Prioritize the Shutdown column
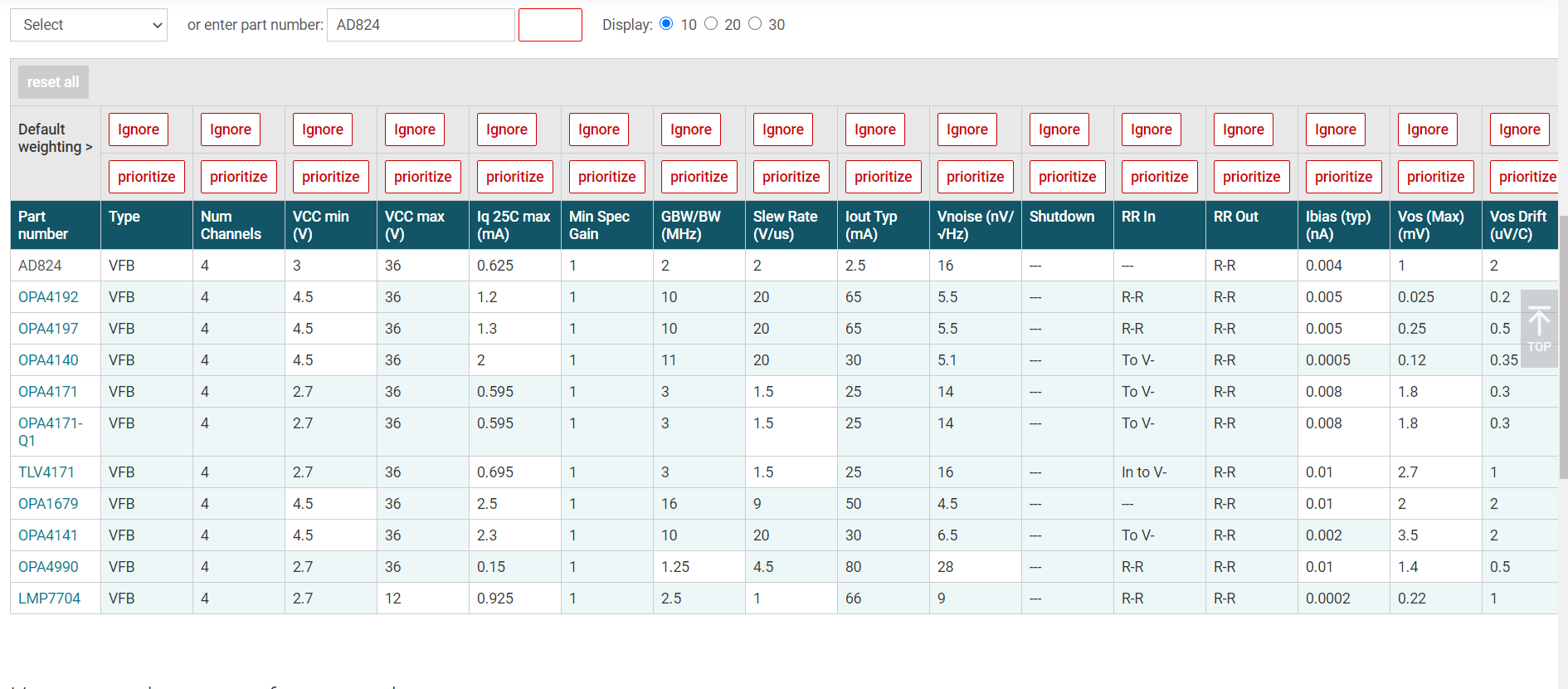This screenshot has height=689, width=1568. [1068, 177]
